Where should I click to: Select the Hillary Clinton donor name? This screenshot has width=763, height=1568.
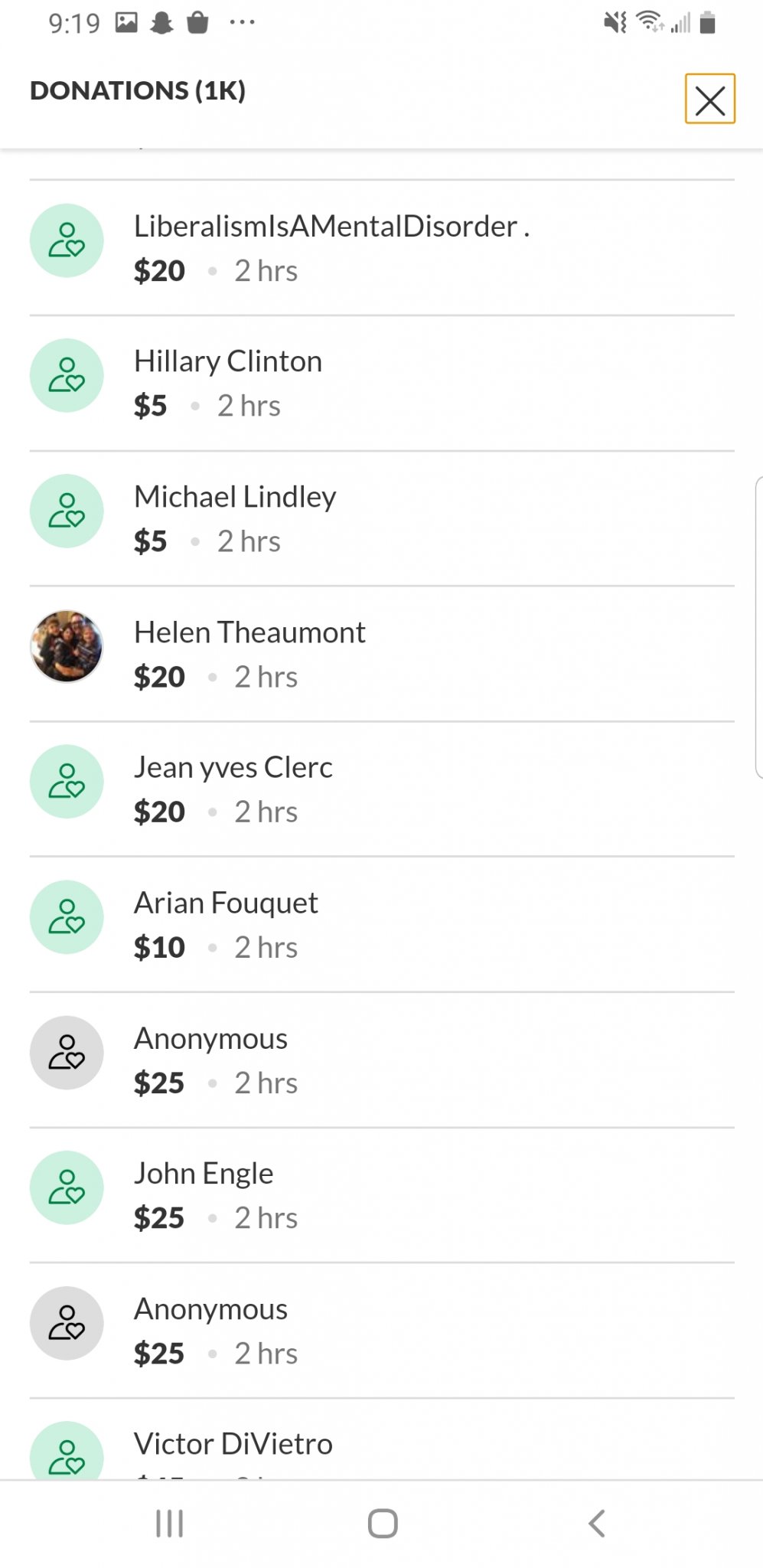228,361
